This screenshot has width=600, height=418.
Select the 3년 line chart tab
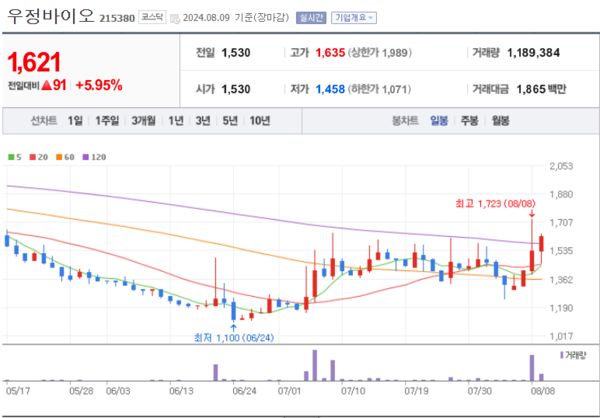point(203,121)
